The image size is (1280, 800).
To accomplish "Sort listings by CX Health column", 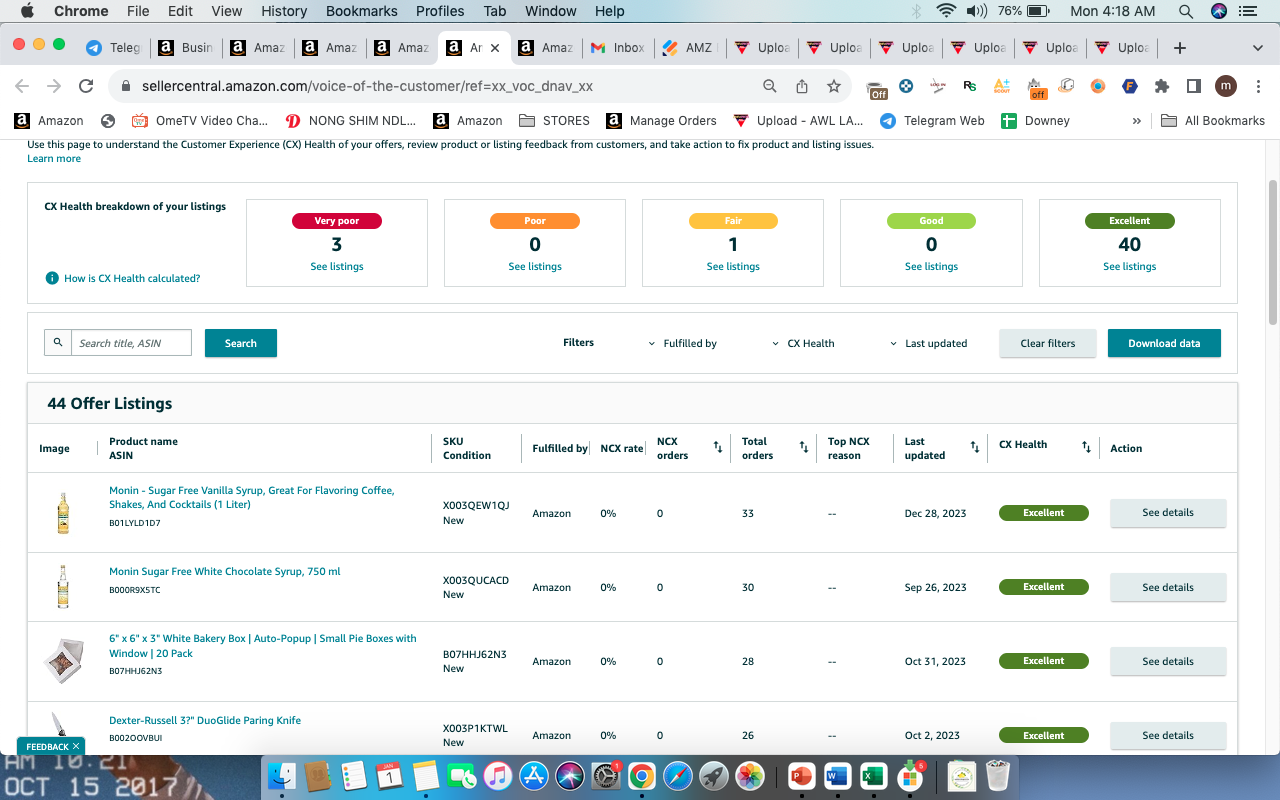I will pyautogui.click(x=1086, y=448).
